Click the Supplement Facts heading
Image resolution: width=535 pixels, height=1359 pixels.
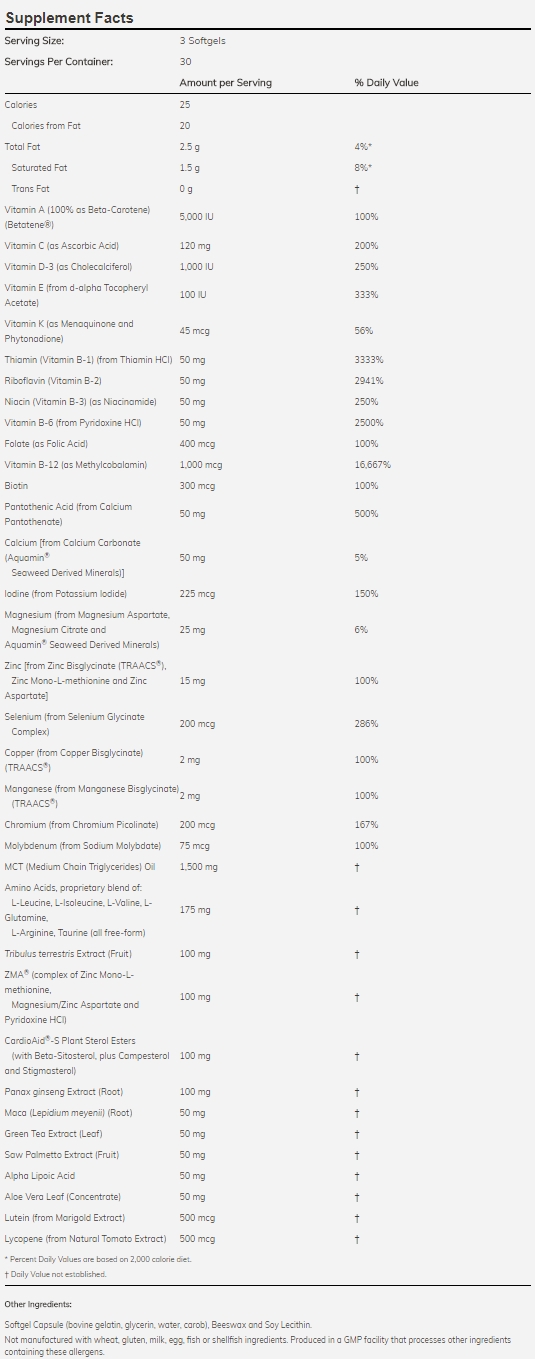click(69, 18)
